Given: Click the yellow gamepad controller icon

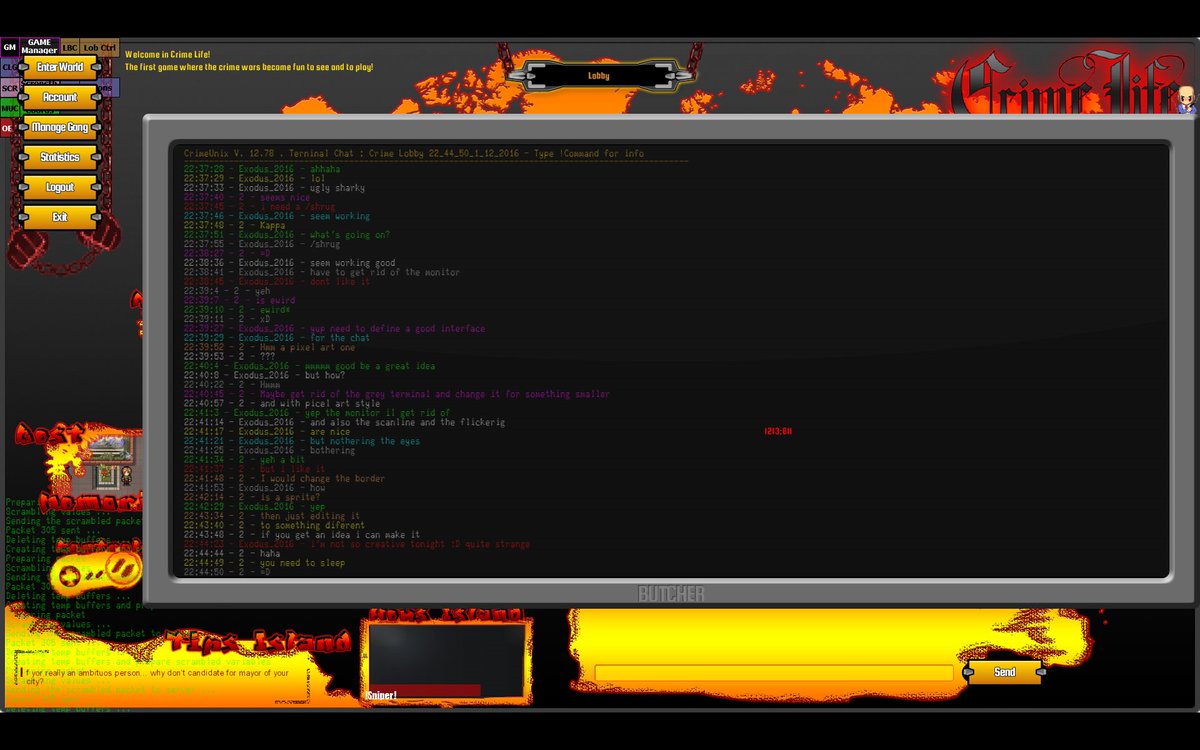Looking at the screenshot, I should (x=97, y=574).
